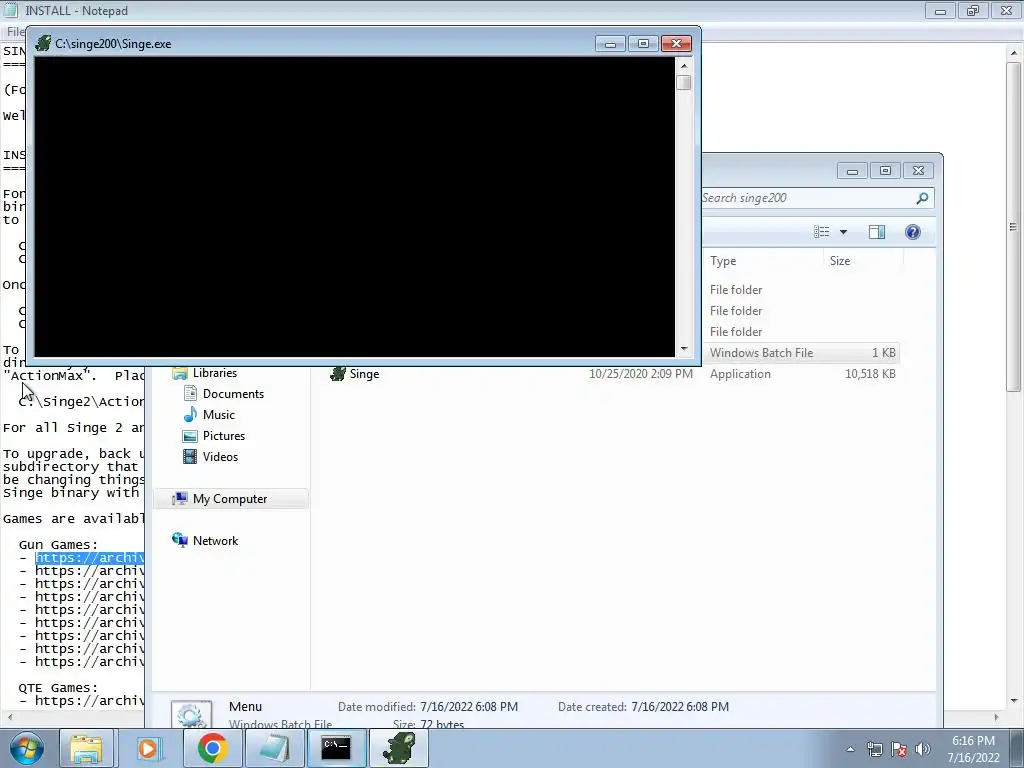The width and height of the screenshot is (1024, 768).
Task: Switch to the command prompt taskbar button
Action: point(336,748)
